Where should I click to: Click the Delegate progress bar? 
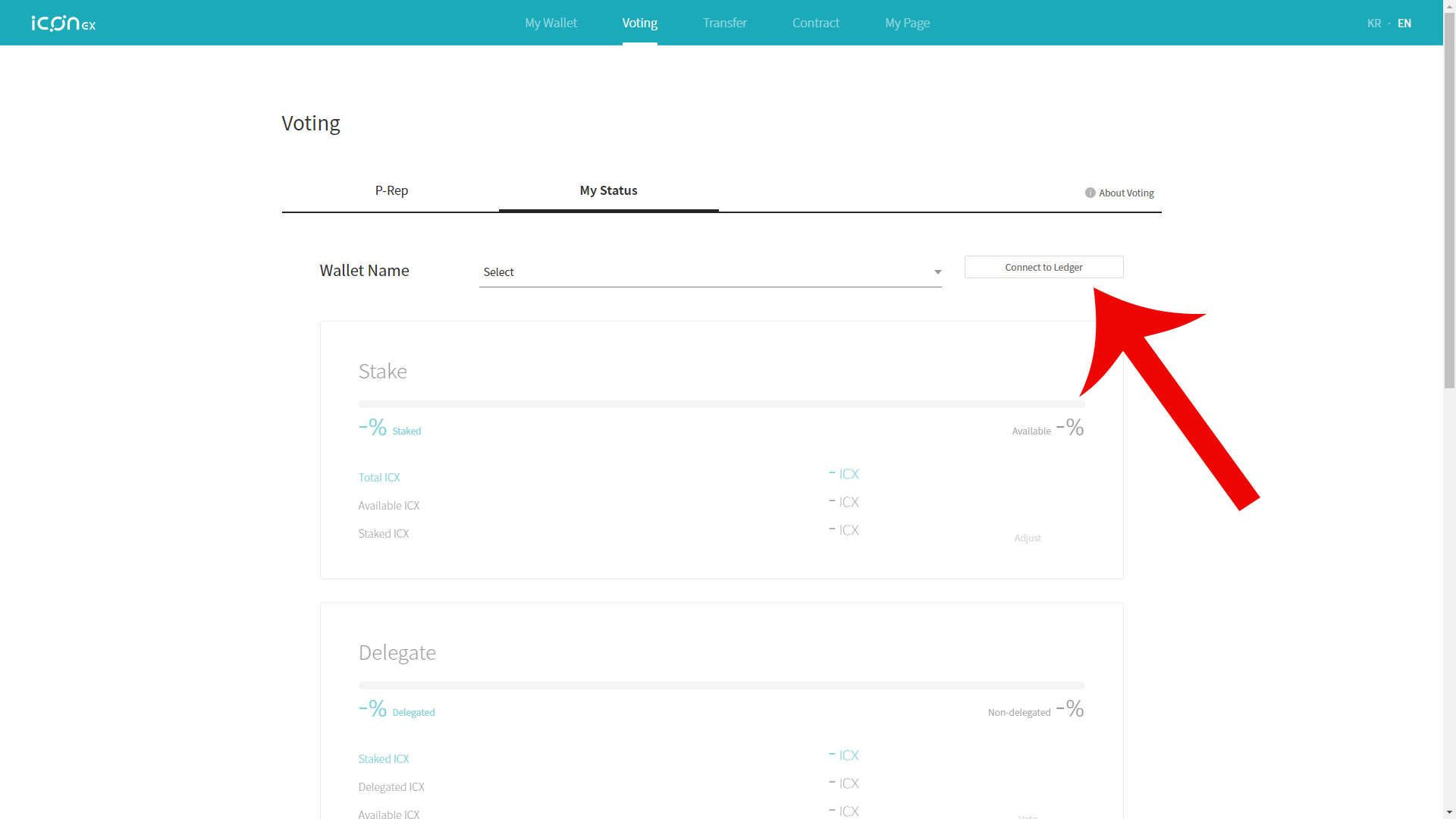tap(720, 686)
